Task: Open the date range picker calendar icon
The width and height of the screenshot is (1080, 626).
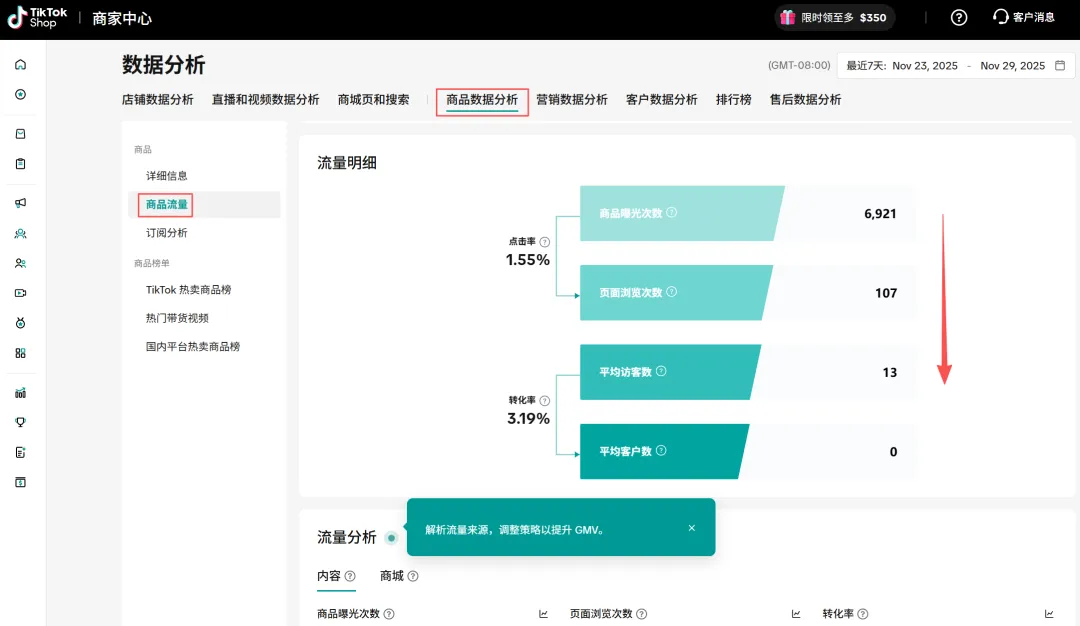Action: 1060,66
